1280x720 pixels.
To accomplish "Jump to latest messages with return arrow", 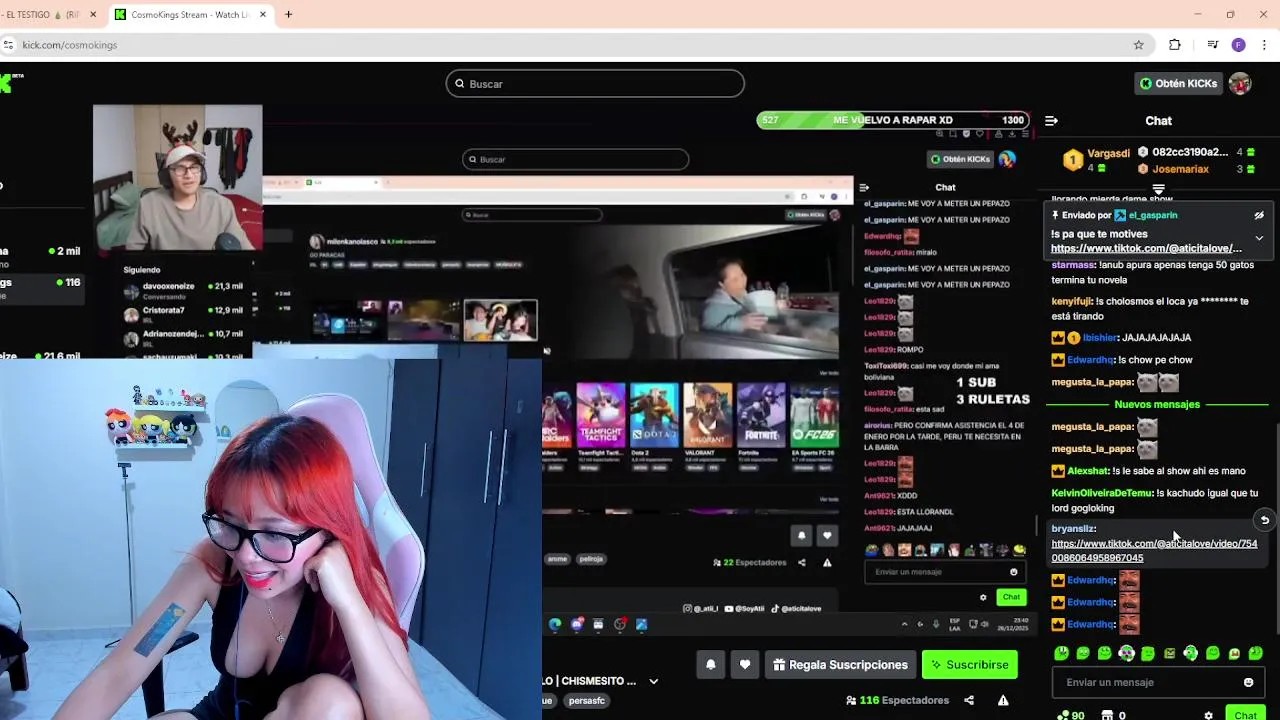I will tap(1264, 520).
